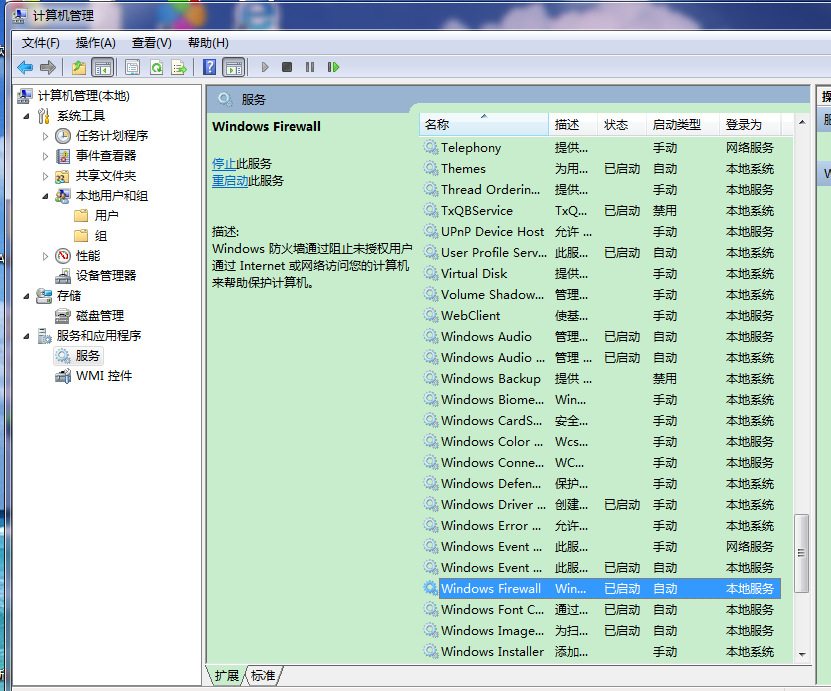
Task: Collapse the 存储 node
Action: (26, 296)
